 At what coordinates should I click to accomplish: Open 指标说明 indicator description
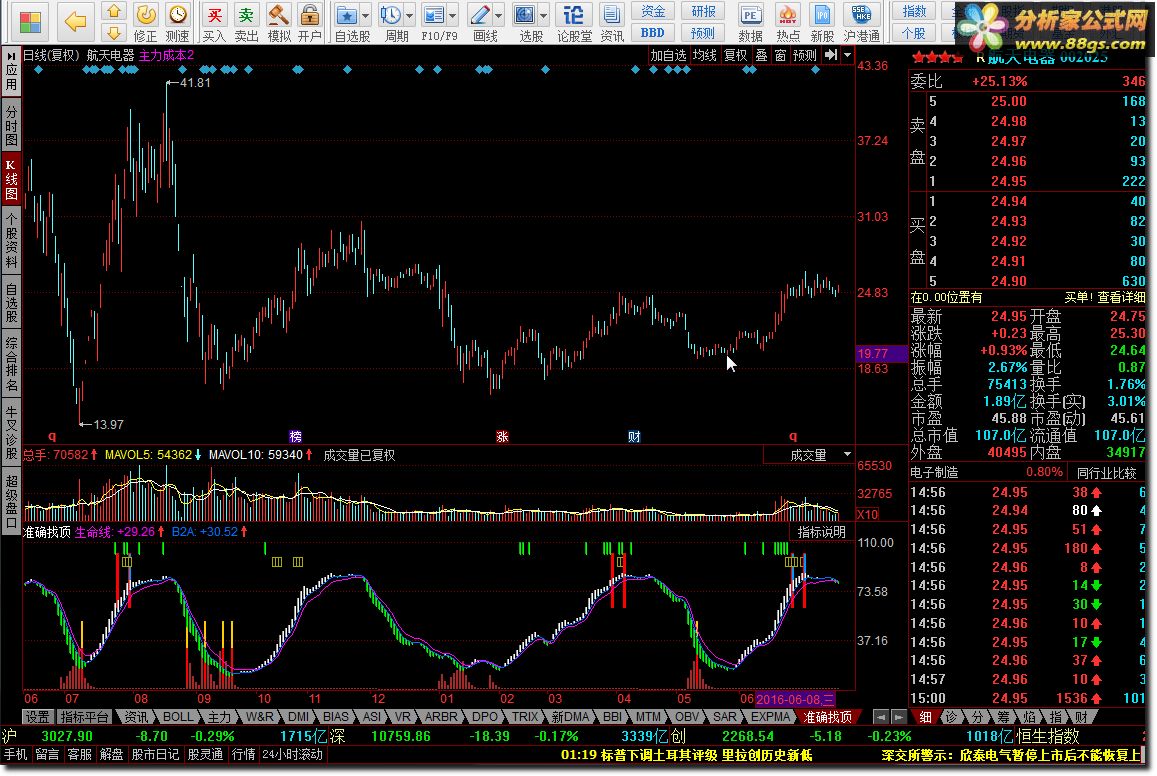click(821, 532)
